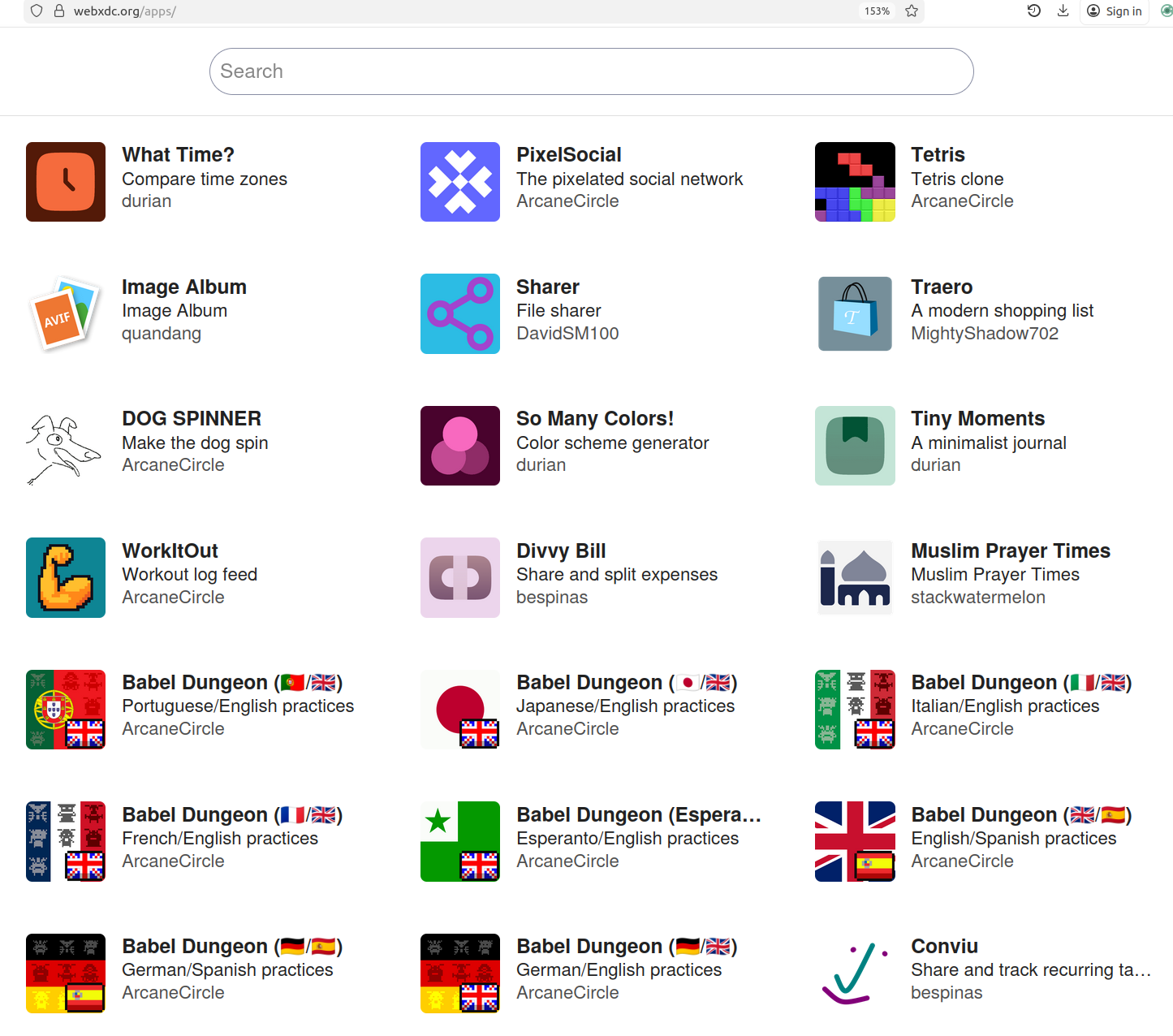The image size is (1173, 1036).
Task: Open the browser downloads arrow icon
Action: (x=1063, y=11)
